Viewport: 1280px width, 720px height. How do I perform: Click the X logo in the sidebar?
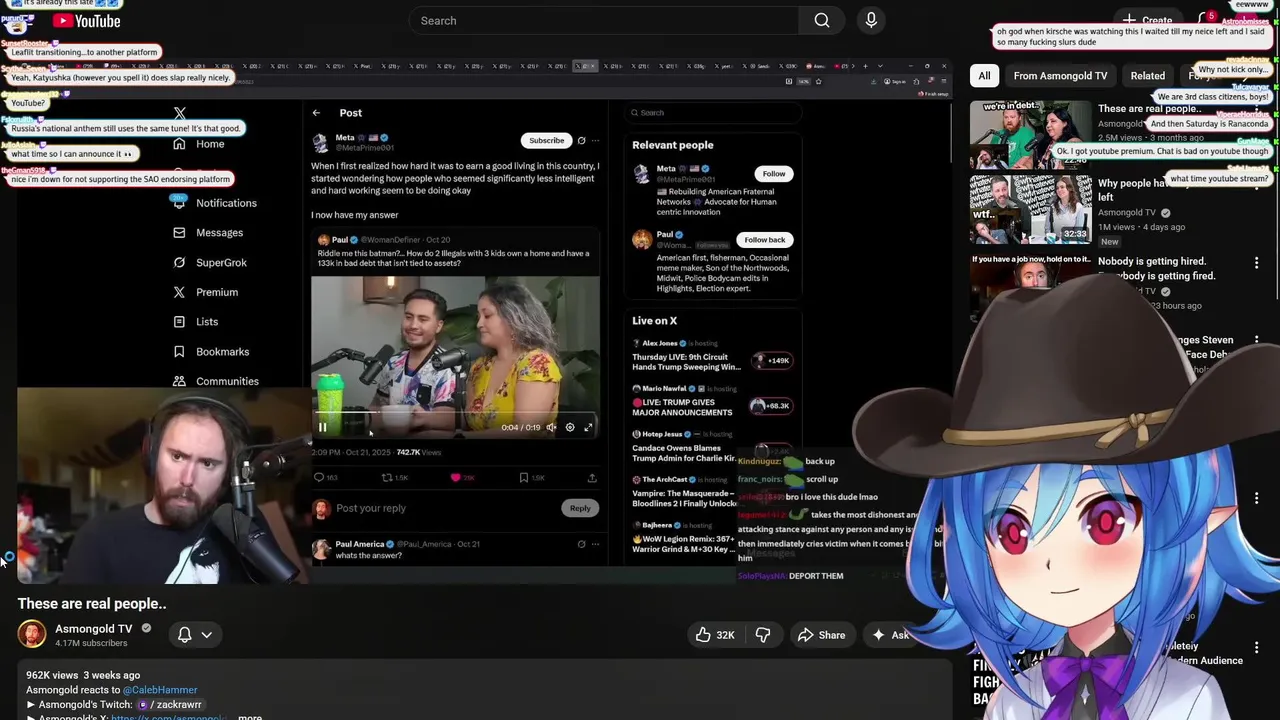pyautogui.click(x=179, y=113)
